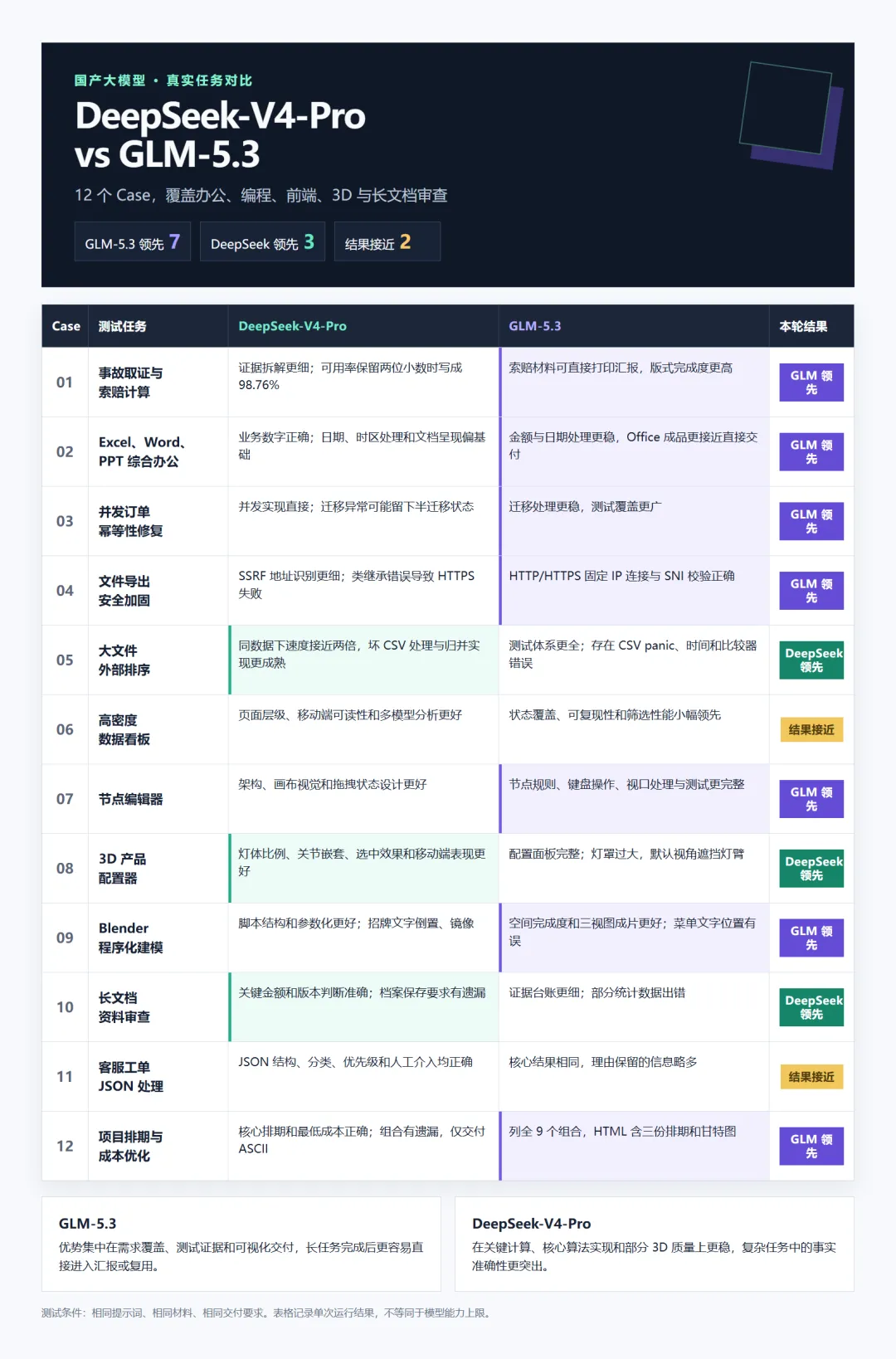This screenshot has height=1359, width=896.
Task: Click the 'GLM-5.3 领先 7' summary badge
Action: coord(133,241)
